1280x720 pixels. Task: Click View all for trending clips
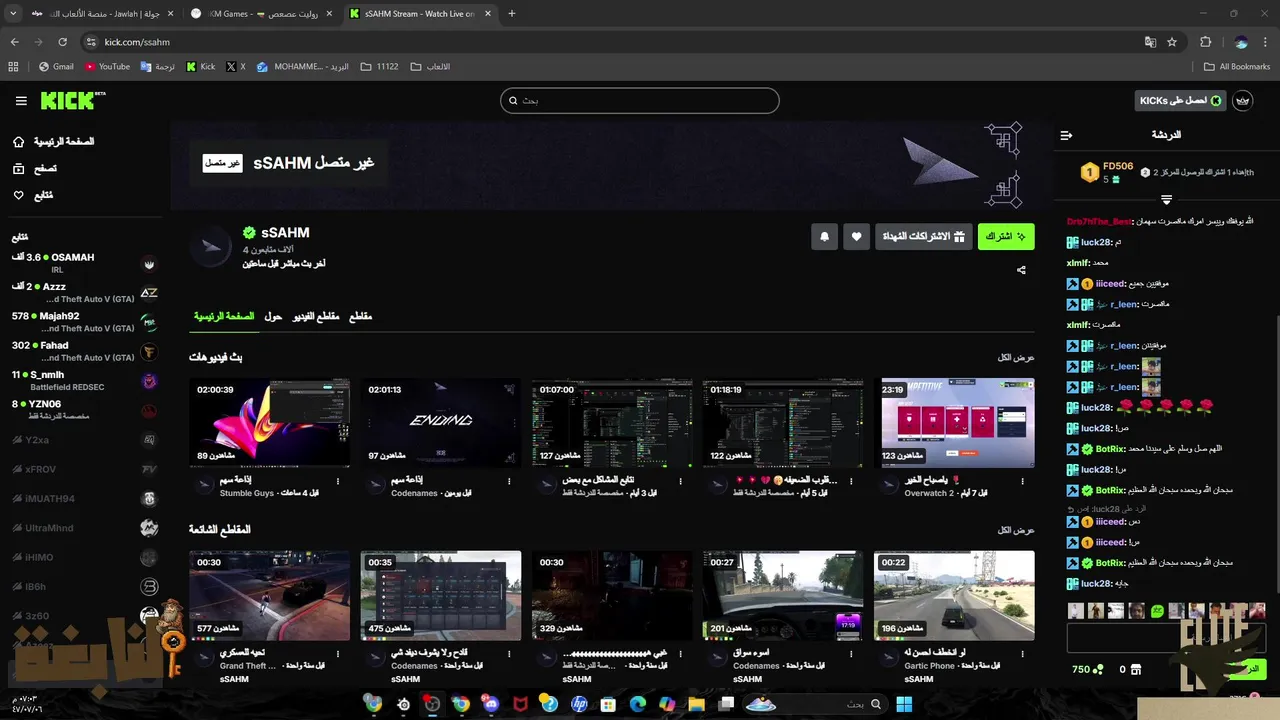point(1016,529)
